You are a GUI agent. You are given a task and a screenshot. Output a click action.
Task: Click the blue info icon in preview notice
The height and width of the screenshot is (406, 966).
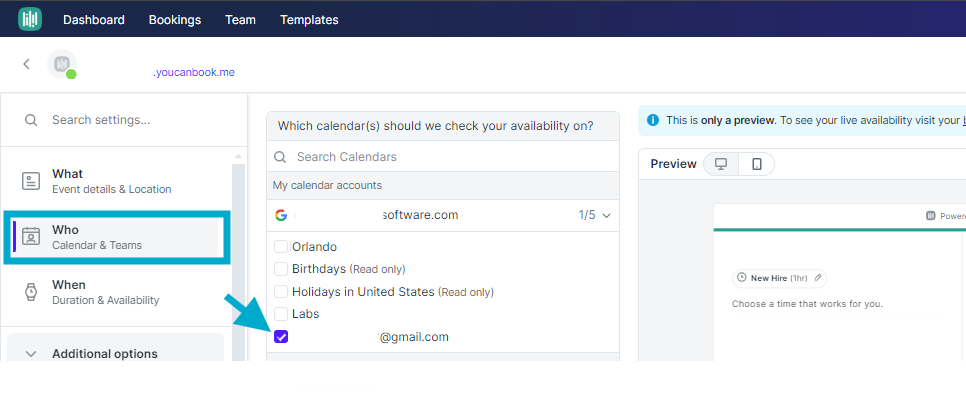(x=652, y=120)
